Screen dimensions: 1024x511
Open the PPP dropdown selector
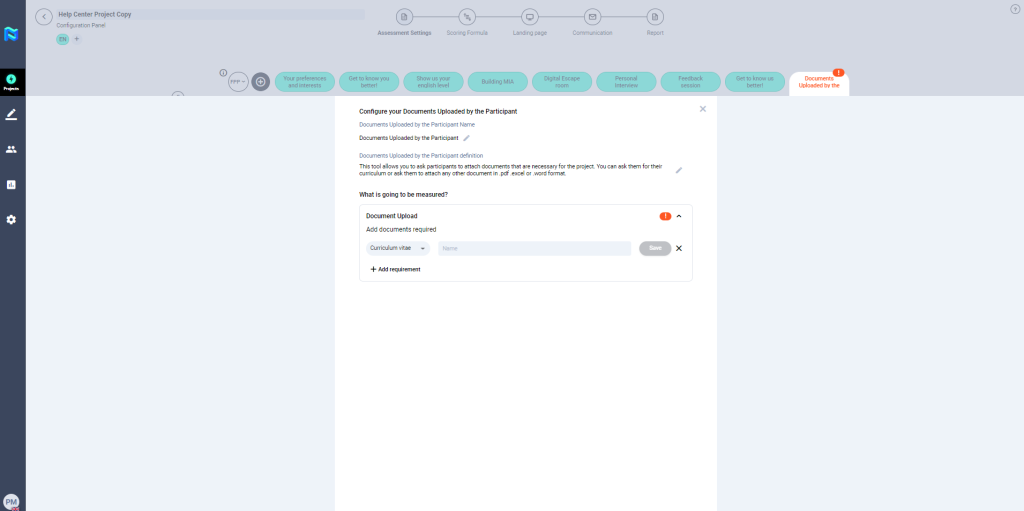(x=238, y=82)
